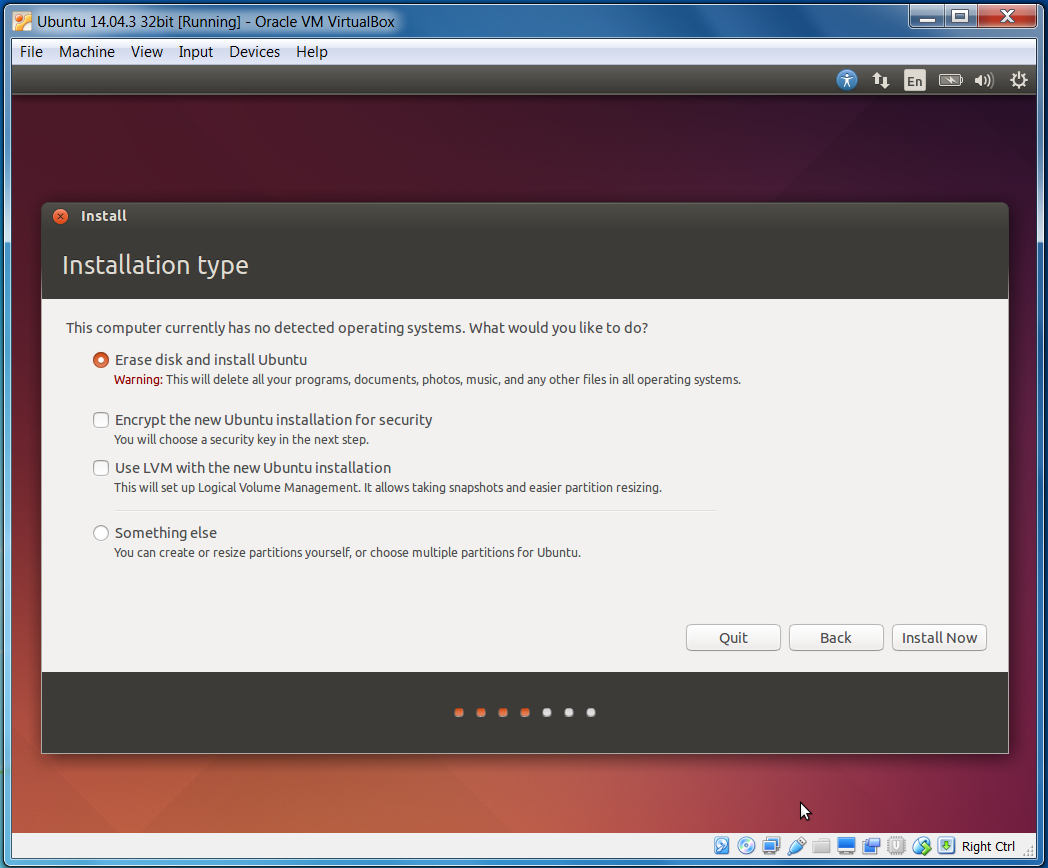Viewport: 1048px width, 868px height.
Task: Open the sound volume indicator
Action: (983, 80)
